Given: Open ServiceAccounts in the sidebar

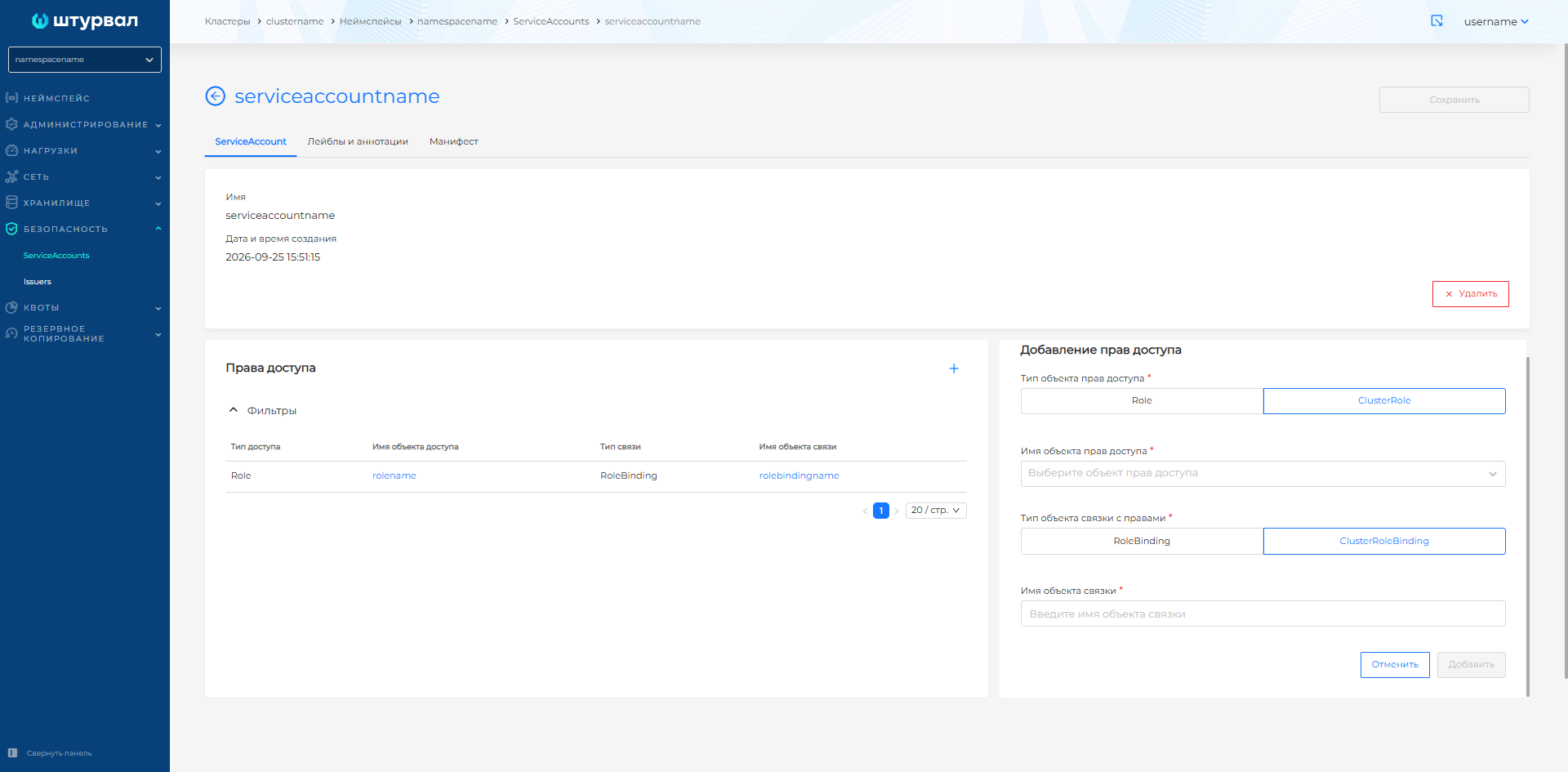Looking at the screenshot, I should pyautogui.click(x=56, y=256).
